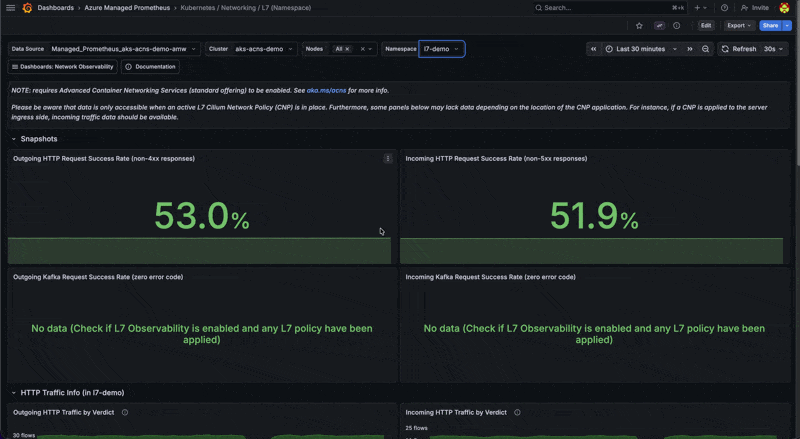The image size is (800, 439).
Task: Click Outgoing HTTP Request Success Rate title
Action: 104,159
